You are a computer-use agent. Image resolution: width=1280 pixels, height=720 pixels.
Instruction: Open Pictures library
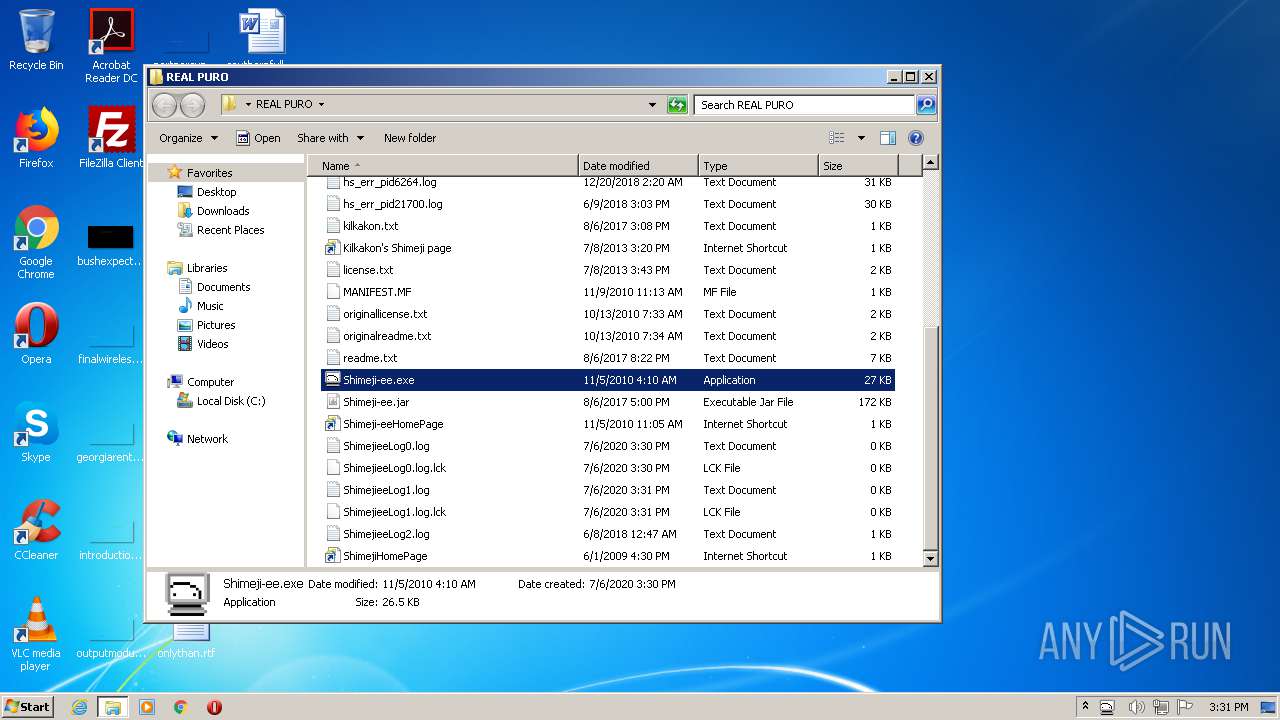216,325
